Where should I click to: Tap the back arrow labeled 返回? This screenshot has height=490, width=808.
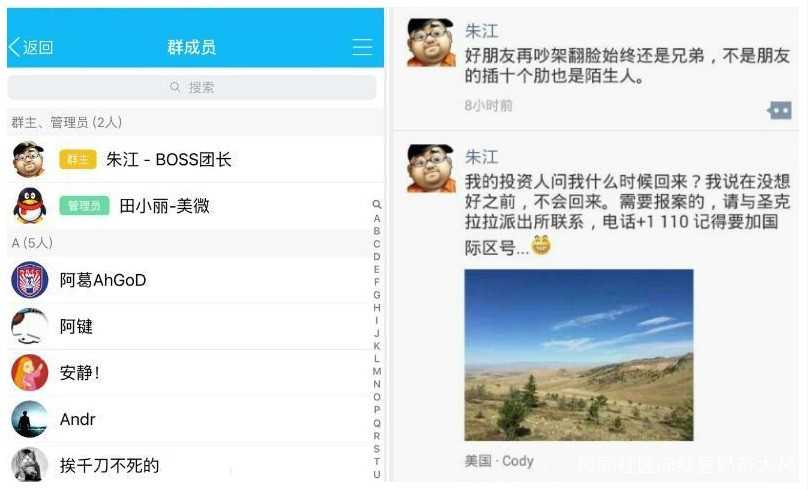[31, 47]
